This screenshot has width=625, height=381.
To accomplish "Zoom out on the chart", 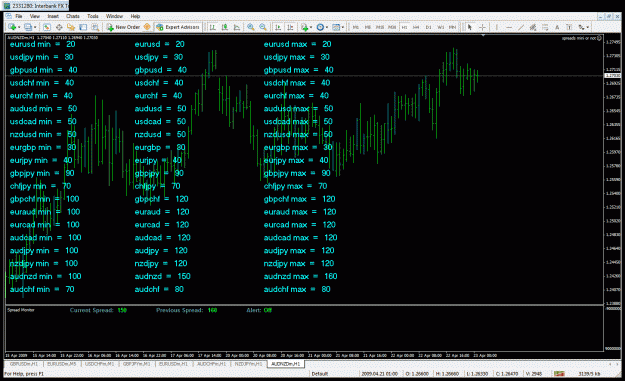I will 263,27.
